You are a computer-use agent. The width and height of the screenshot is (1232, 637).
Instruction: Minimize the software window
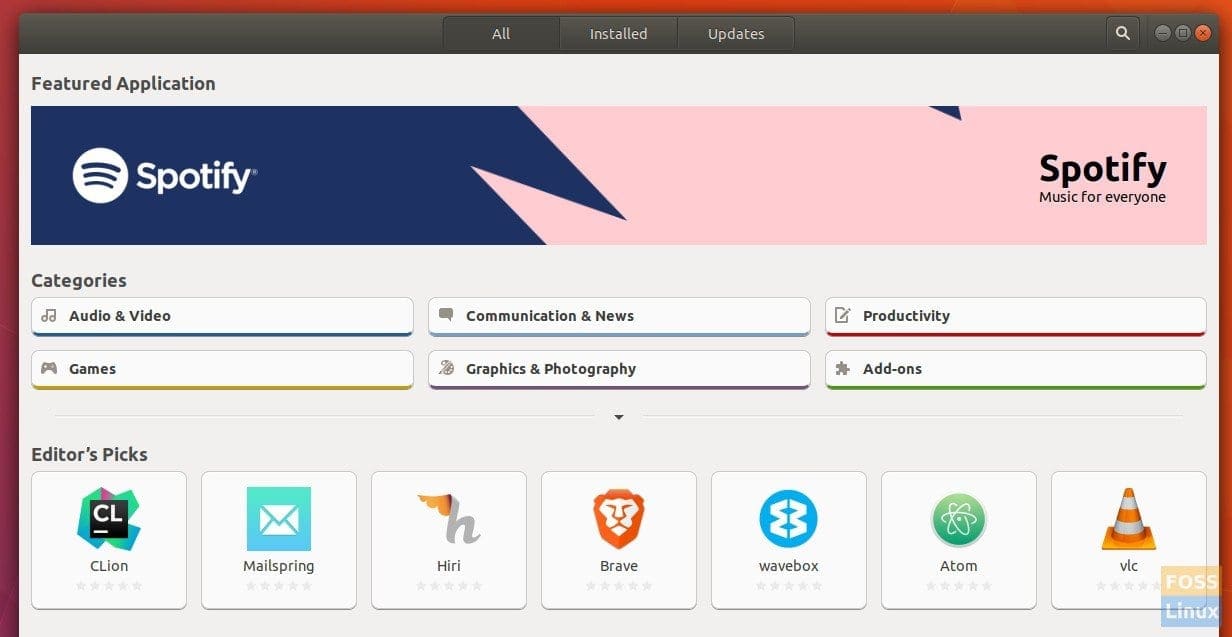[1162, 33]
